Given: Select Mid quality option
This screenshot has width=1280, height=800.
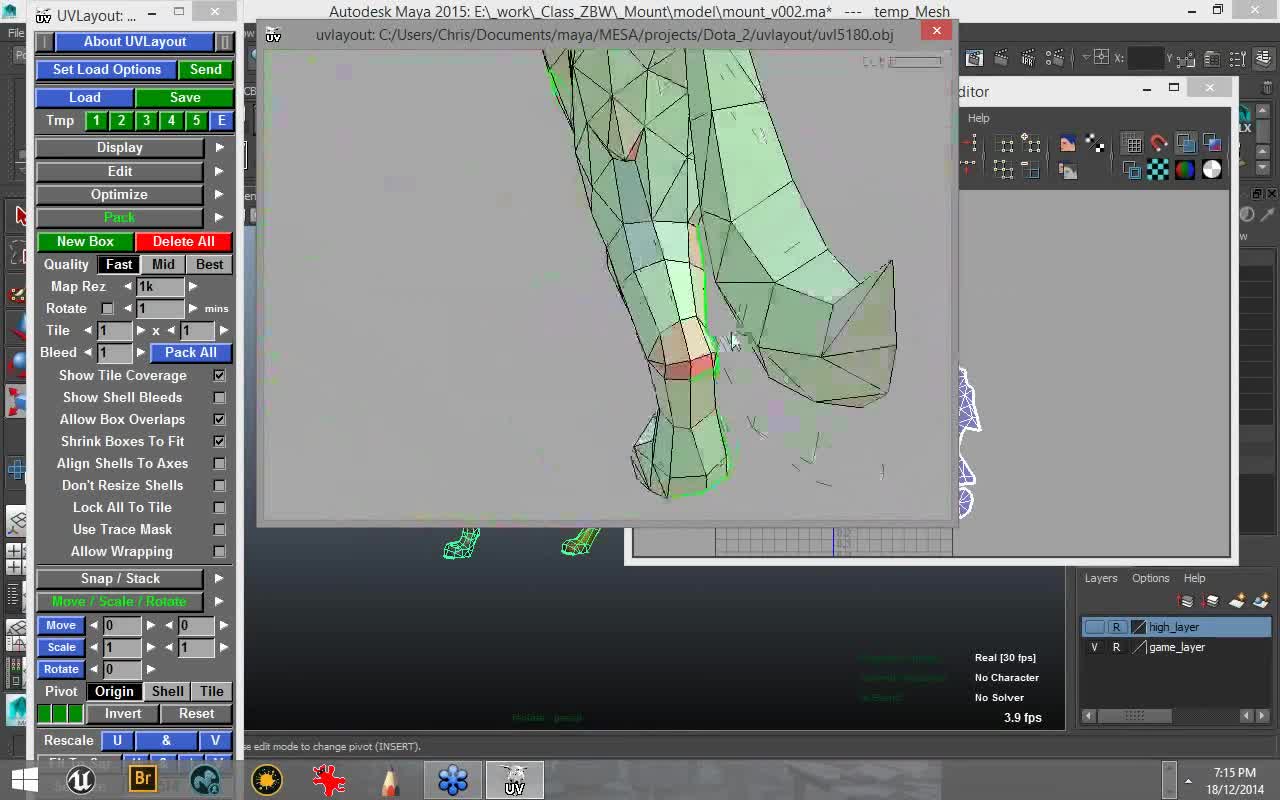Looking at the screenshot, I should tap(163, 264).
